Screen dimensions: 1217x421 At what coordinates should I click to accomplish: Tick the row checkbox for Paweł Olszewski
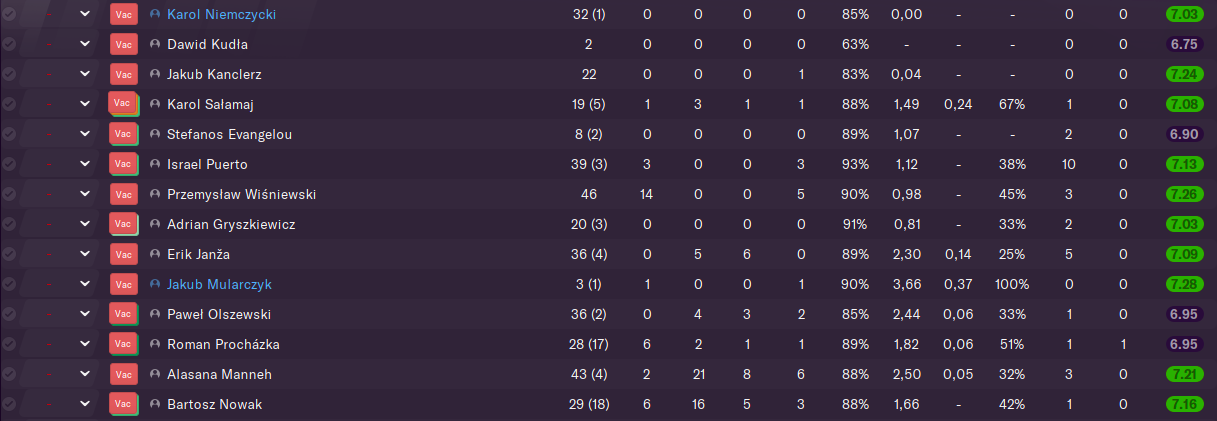[9, 315]
